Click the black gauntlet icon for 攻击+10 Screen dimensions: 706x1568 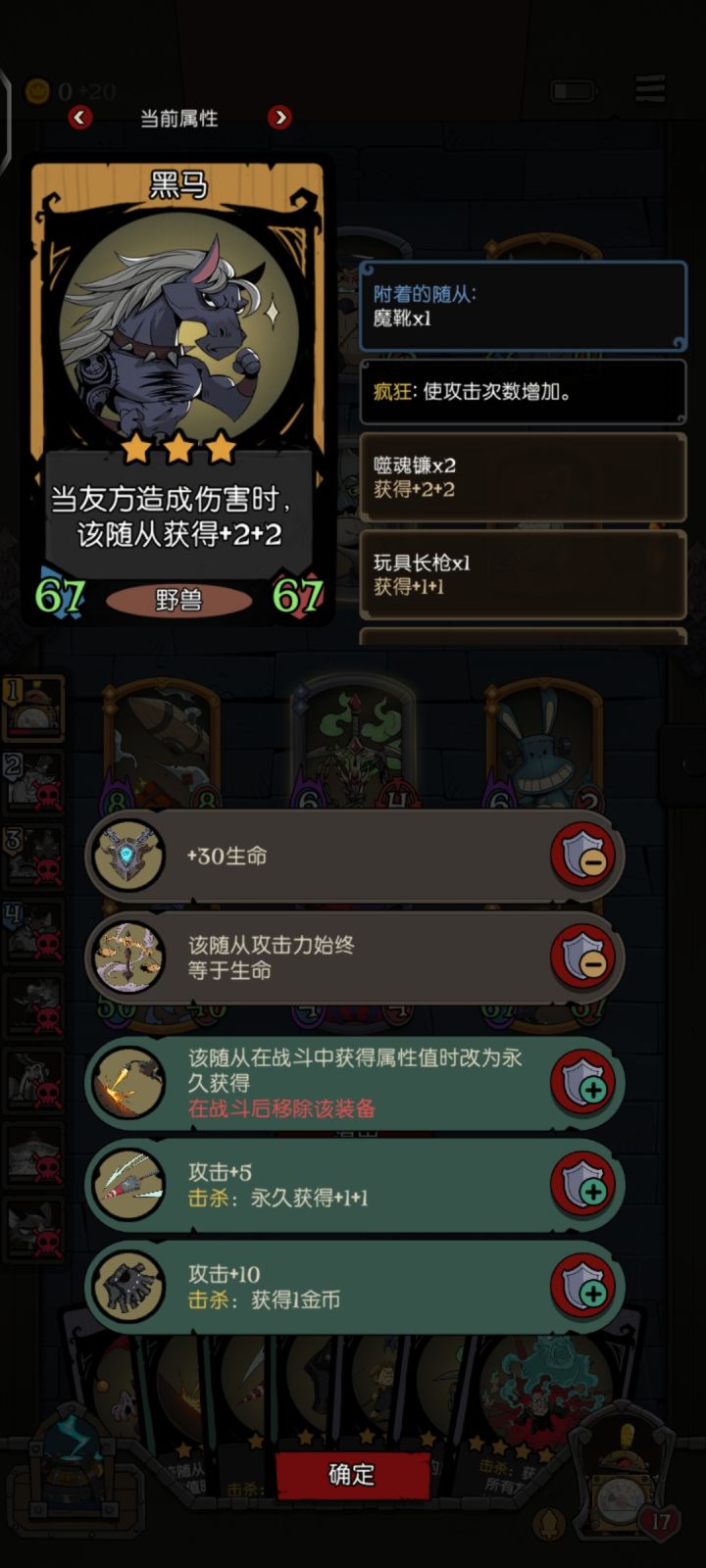point(128,1287)
